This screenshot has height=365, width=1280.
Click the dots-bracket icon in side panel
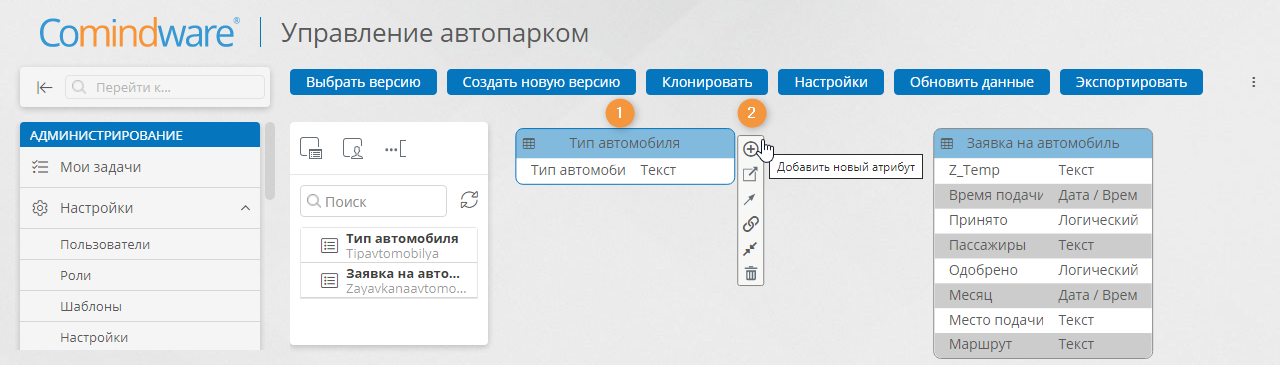pos(395,149)
